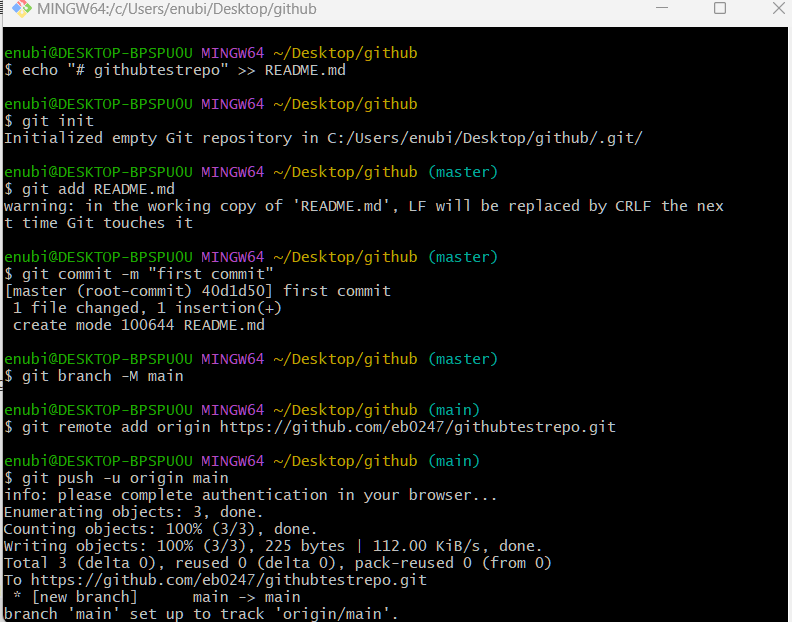Minimize the MINGW64 terminal window
Viewport: 792px width, 622px height.
tap(662, 8)
